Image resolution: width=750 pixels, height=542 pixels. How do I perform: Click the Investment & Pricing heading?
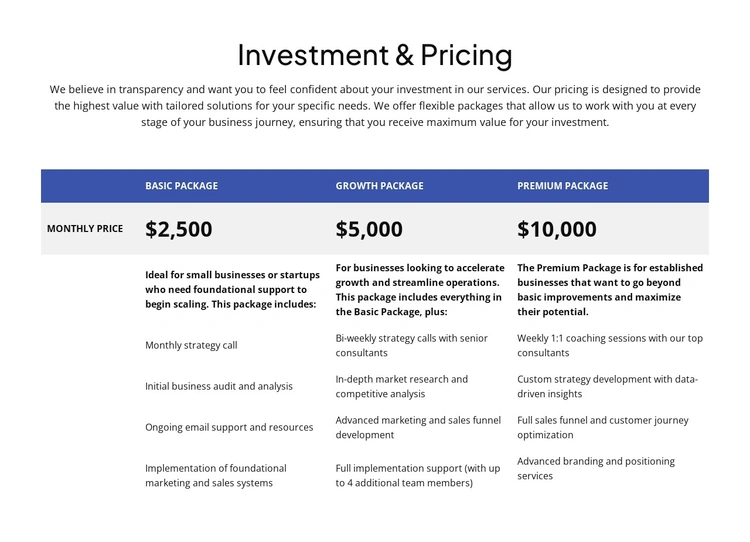(x=375, y=54)
